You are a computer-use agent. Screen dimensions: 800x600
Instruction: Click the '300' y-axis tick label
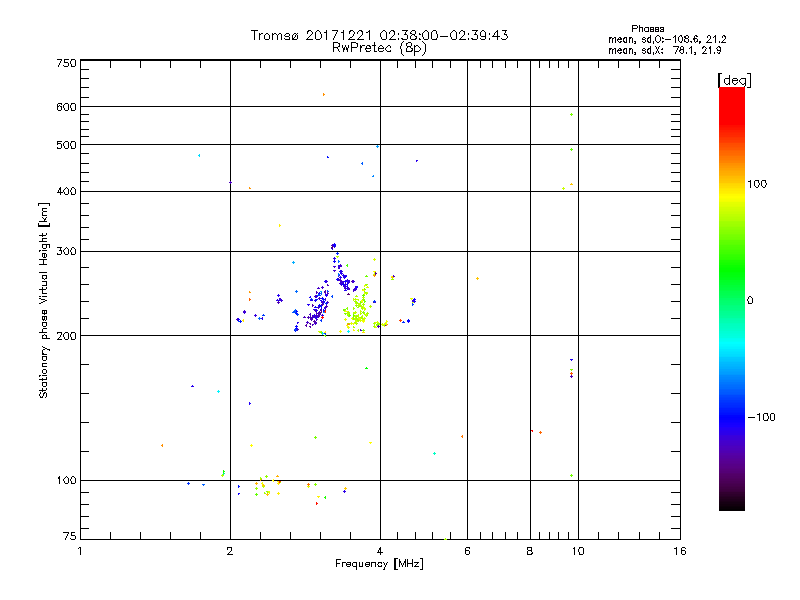coord(66,252)
